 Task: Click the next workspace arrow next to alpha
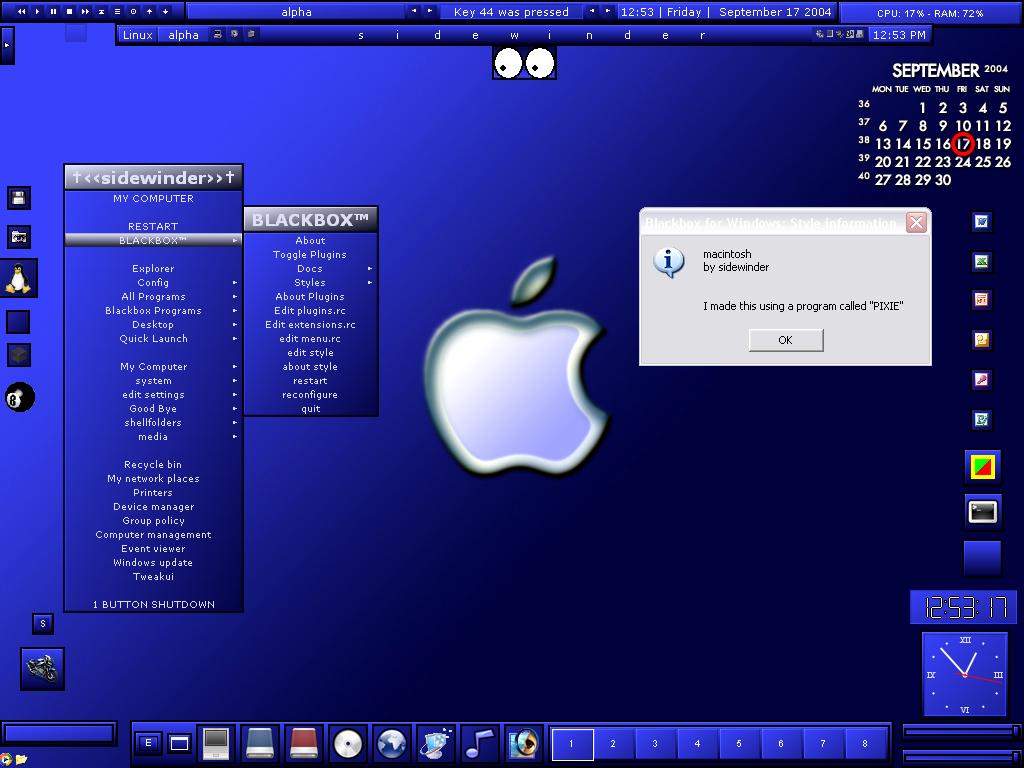pyautogui.click(x=430, y=11)
